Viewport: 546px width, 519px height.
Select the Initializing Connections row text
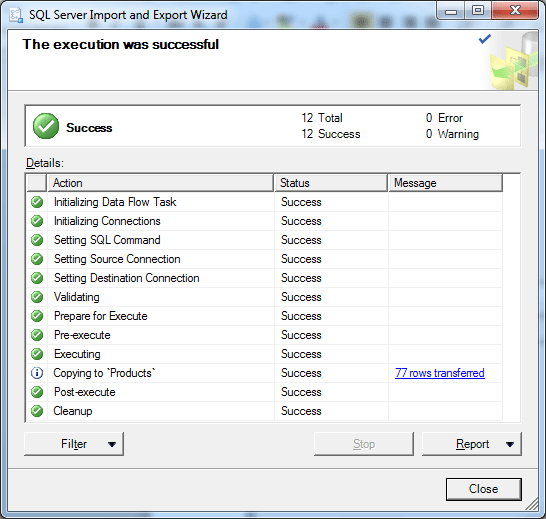click(107, 221)
